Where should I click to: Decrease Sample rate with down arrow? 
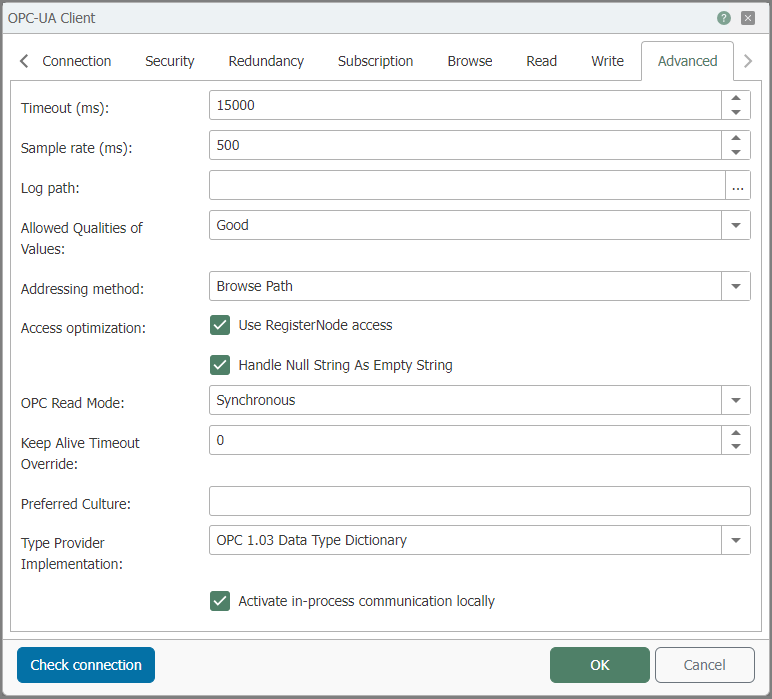736,152
